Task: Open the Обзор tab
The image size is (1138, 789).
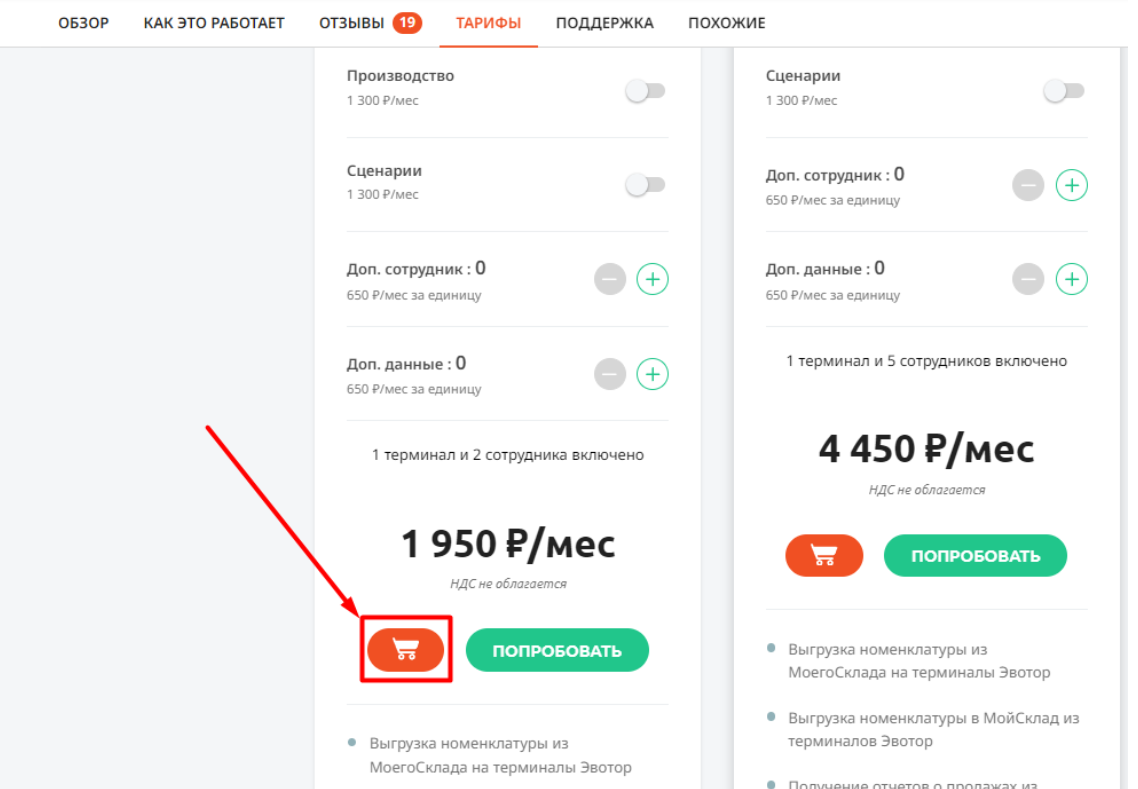Action: [83, 23]
